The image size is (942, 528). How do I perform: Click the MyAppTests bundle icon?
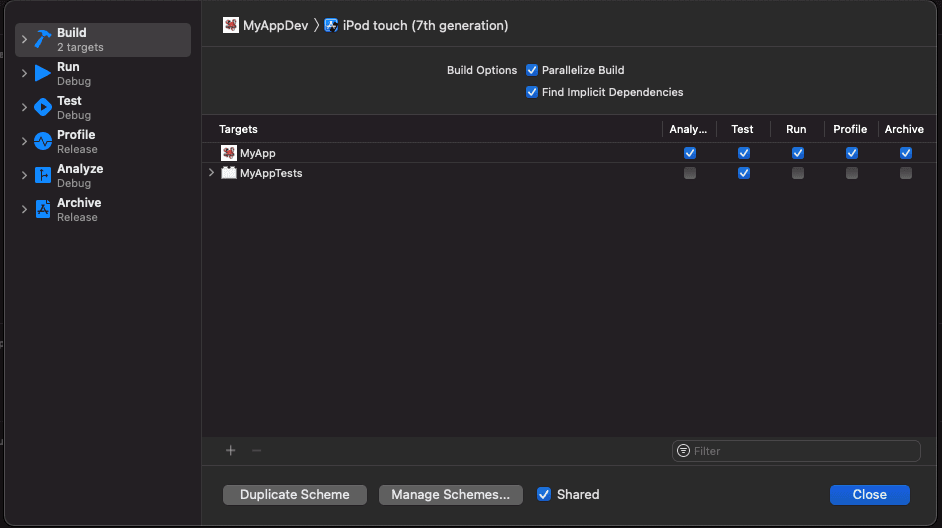tap(229, 173)
